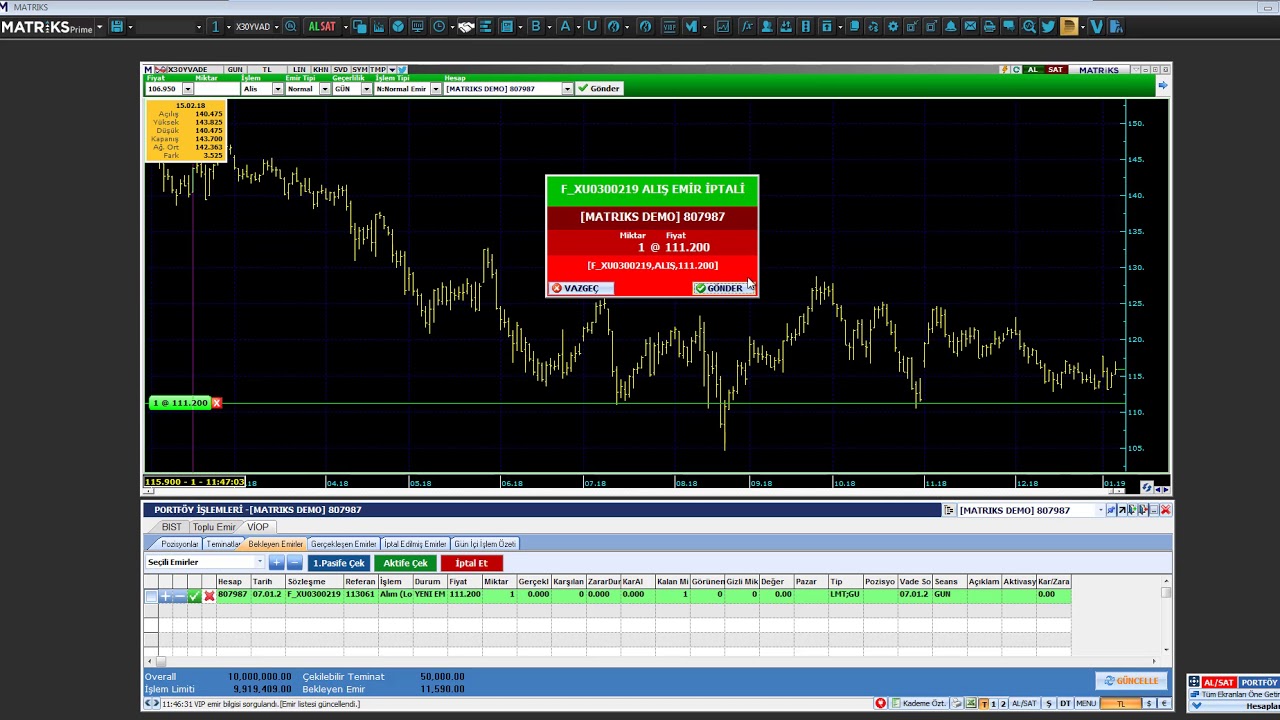The width and height of the screenshot is (1280, 720).
Task: Click the red X delete icon in order row
Action: [x=209, y=596]
